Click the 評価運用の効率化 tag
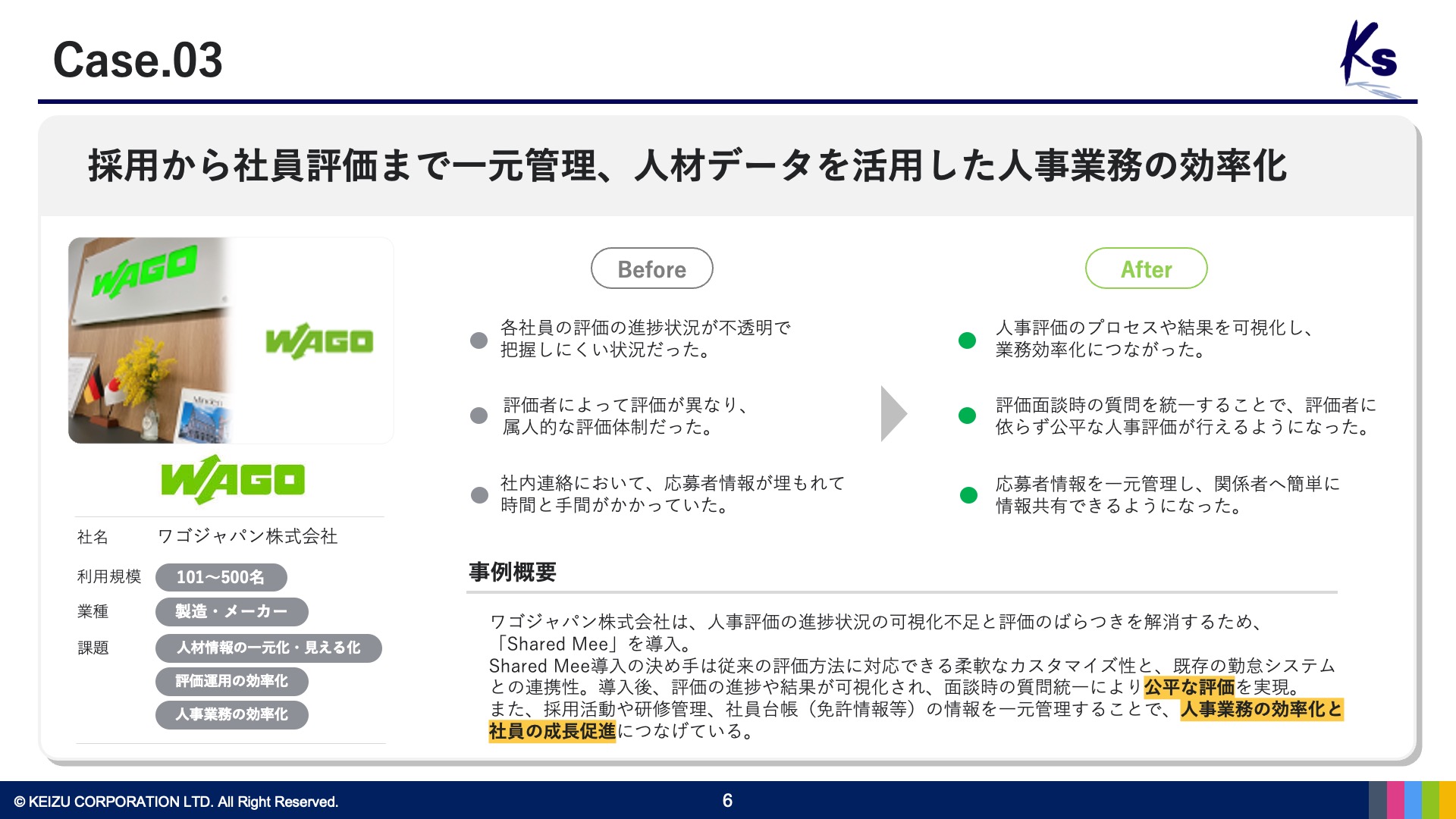The image size is (1456, 819). click(231, 681)
